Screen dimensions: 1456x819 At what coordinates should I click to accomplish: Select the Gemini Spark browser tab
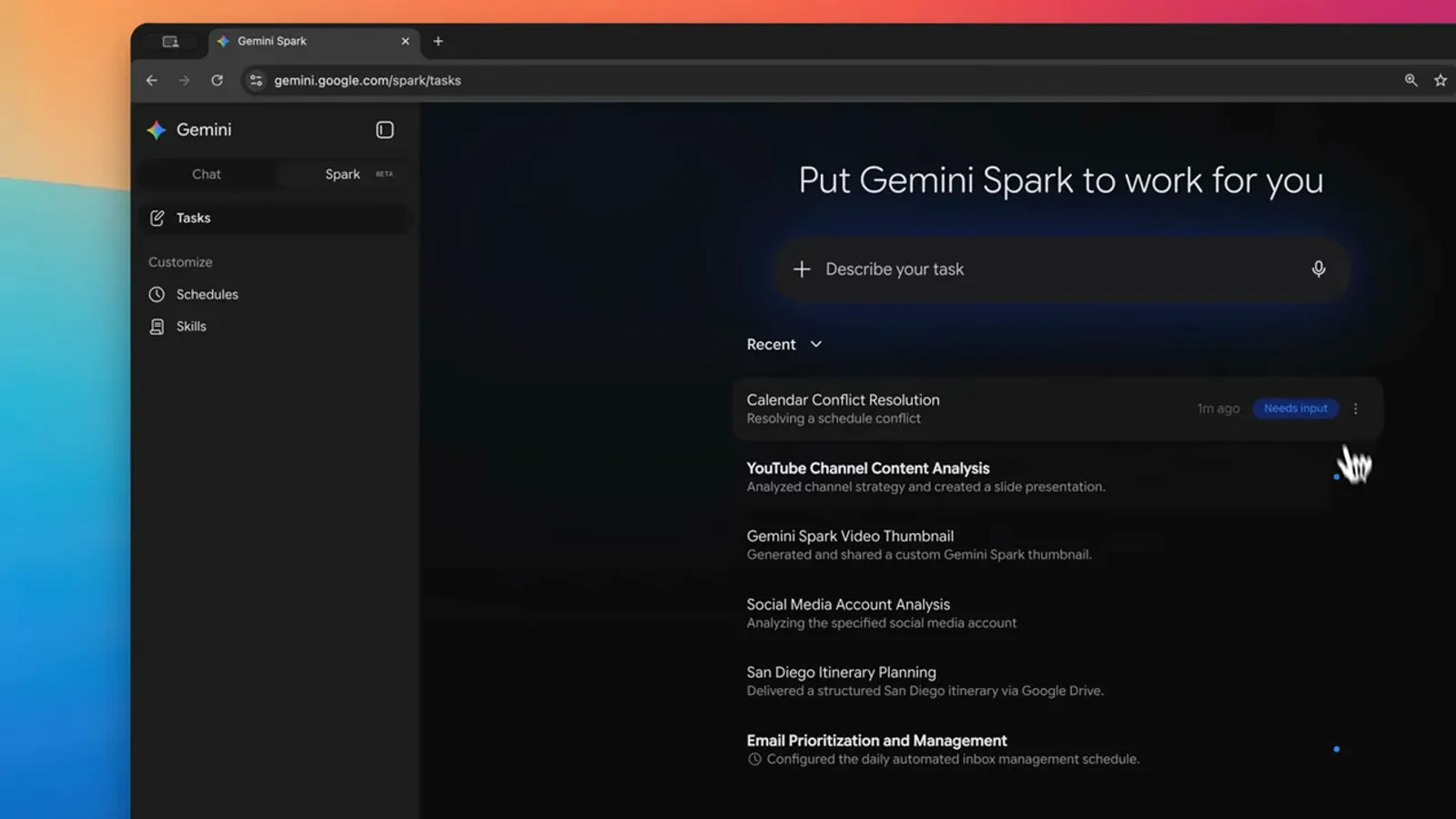tap(314, 41)
